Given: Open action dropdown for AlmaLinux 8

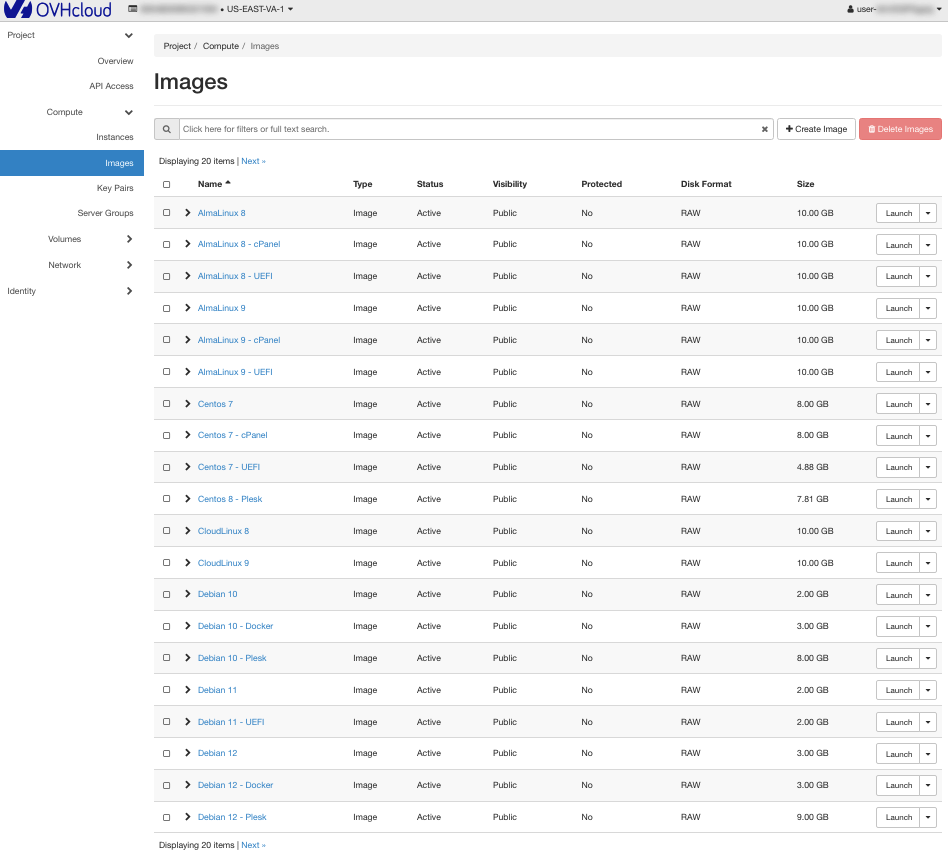Looking at the screenshot, I should (x=928, y=213).
